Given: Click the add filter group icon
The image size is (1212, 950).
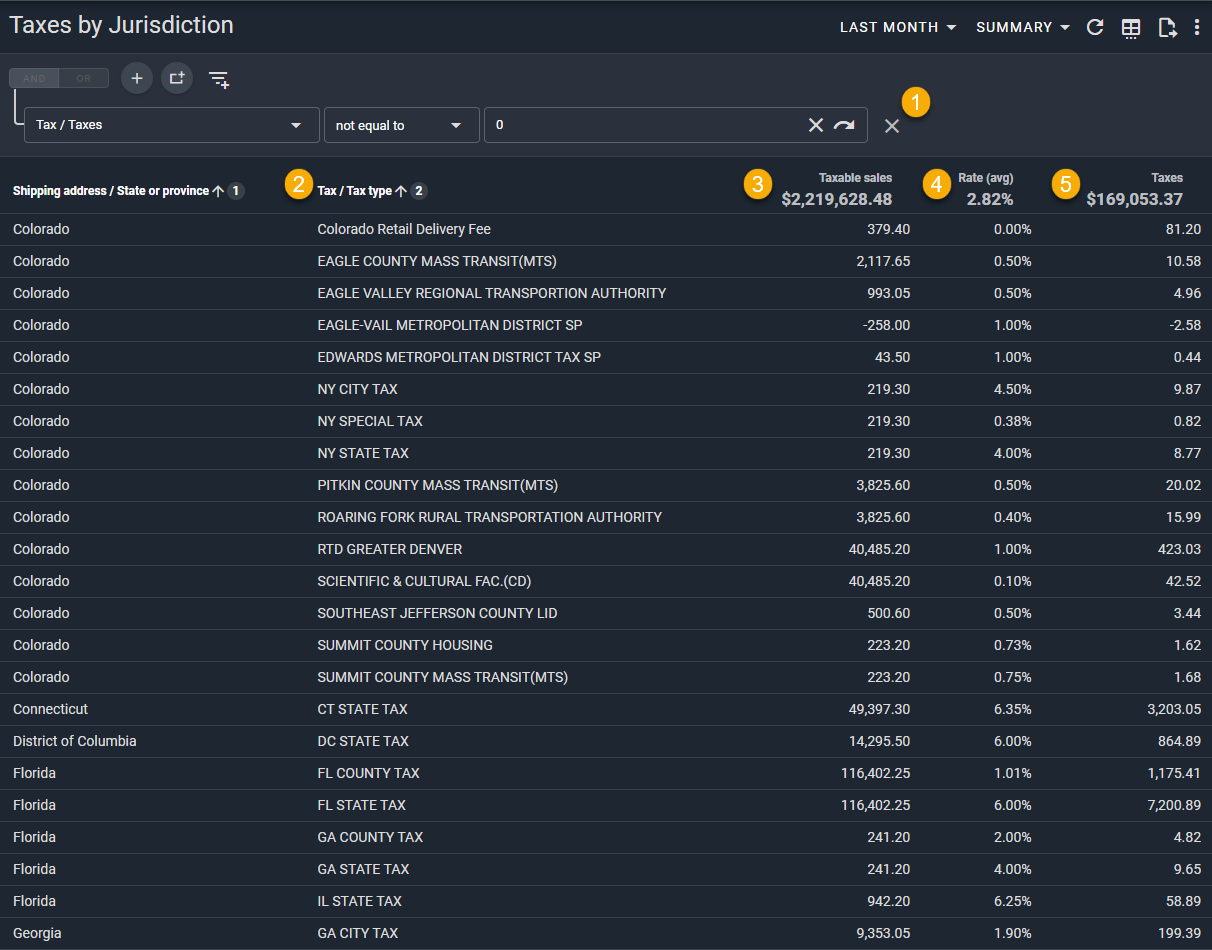Looking at the screenshot, I should [177, 78].
